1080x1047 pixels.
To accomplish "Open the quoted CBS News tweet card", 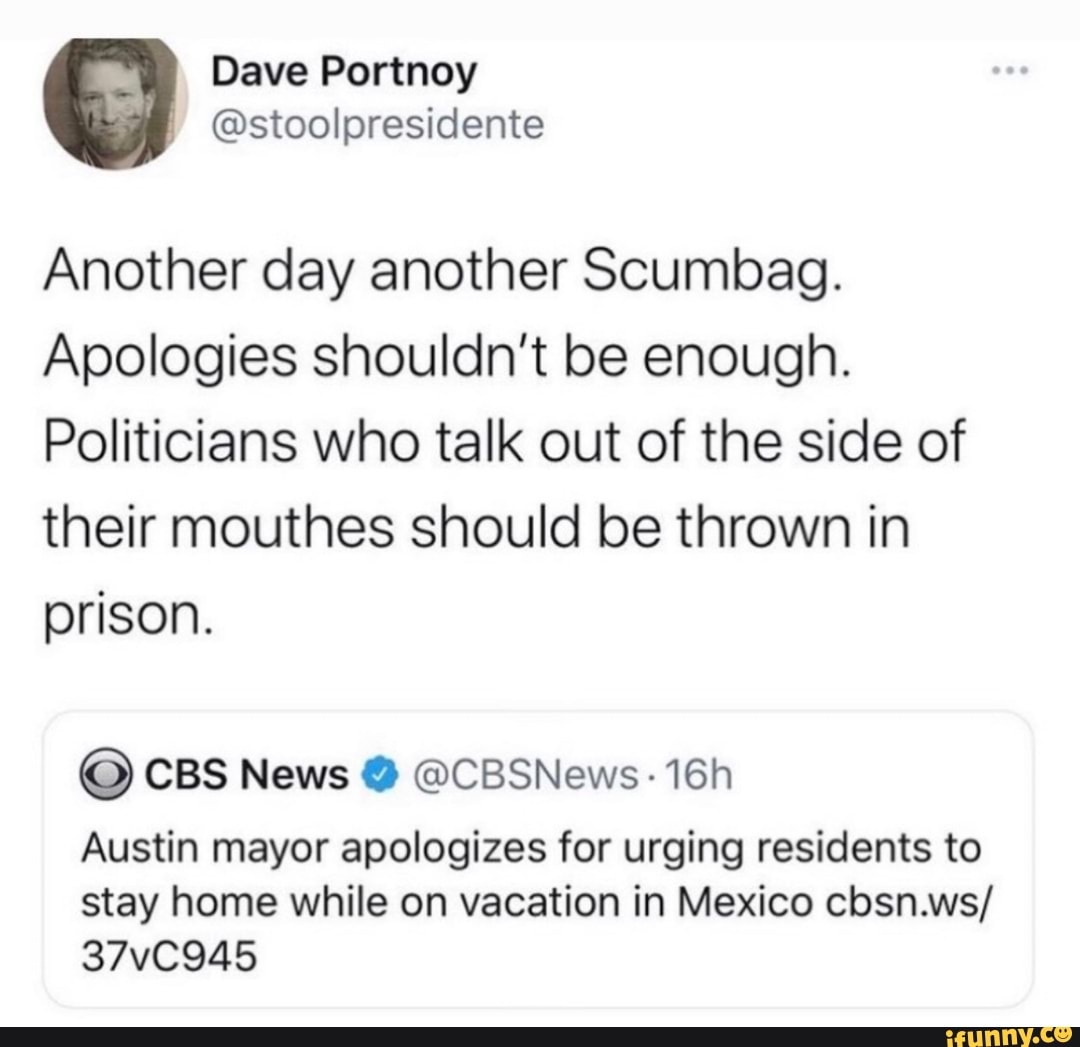I will (539, 859).
